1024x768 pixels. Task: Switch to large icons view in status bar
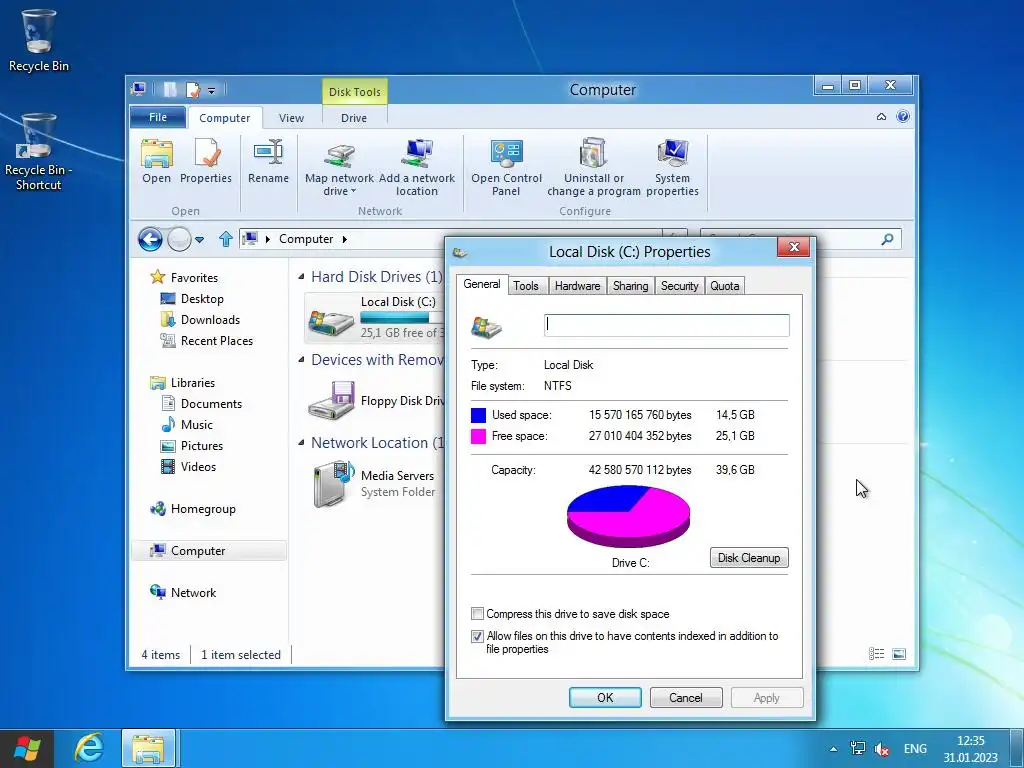click(x=899, y=654)
